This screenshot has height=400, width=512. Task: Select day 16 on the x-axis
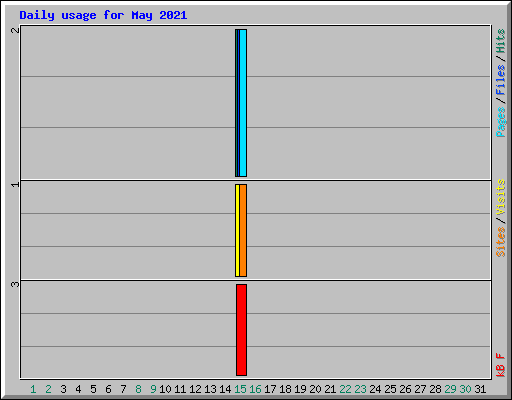point(255,389)
